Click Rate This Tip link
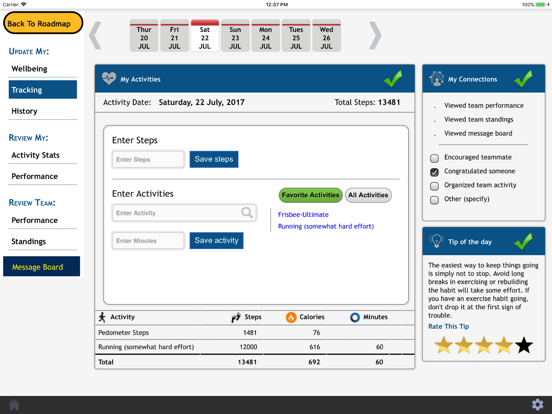This screenshot has width=552, height=414. point(448,326)
